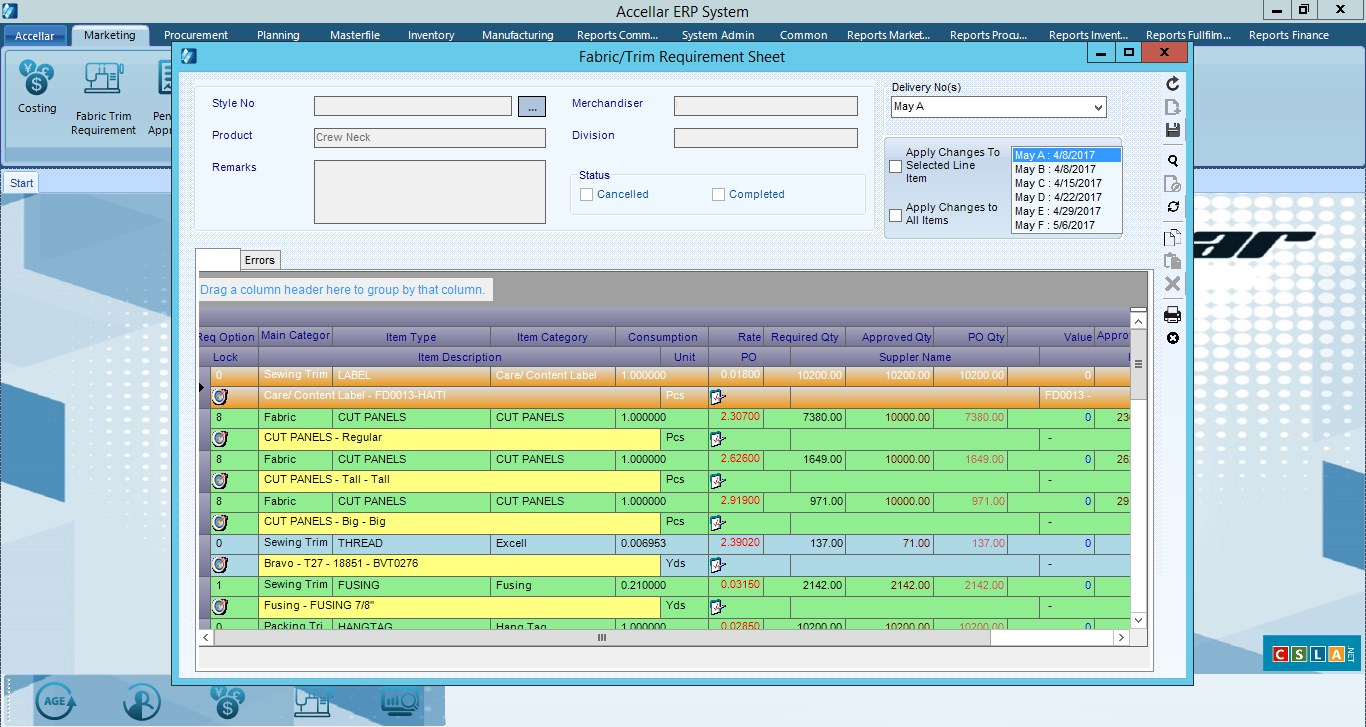Click the Cancel (black circle) icon below Print

click(x=1171, y=337)
